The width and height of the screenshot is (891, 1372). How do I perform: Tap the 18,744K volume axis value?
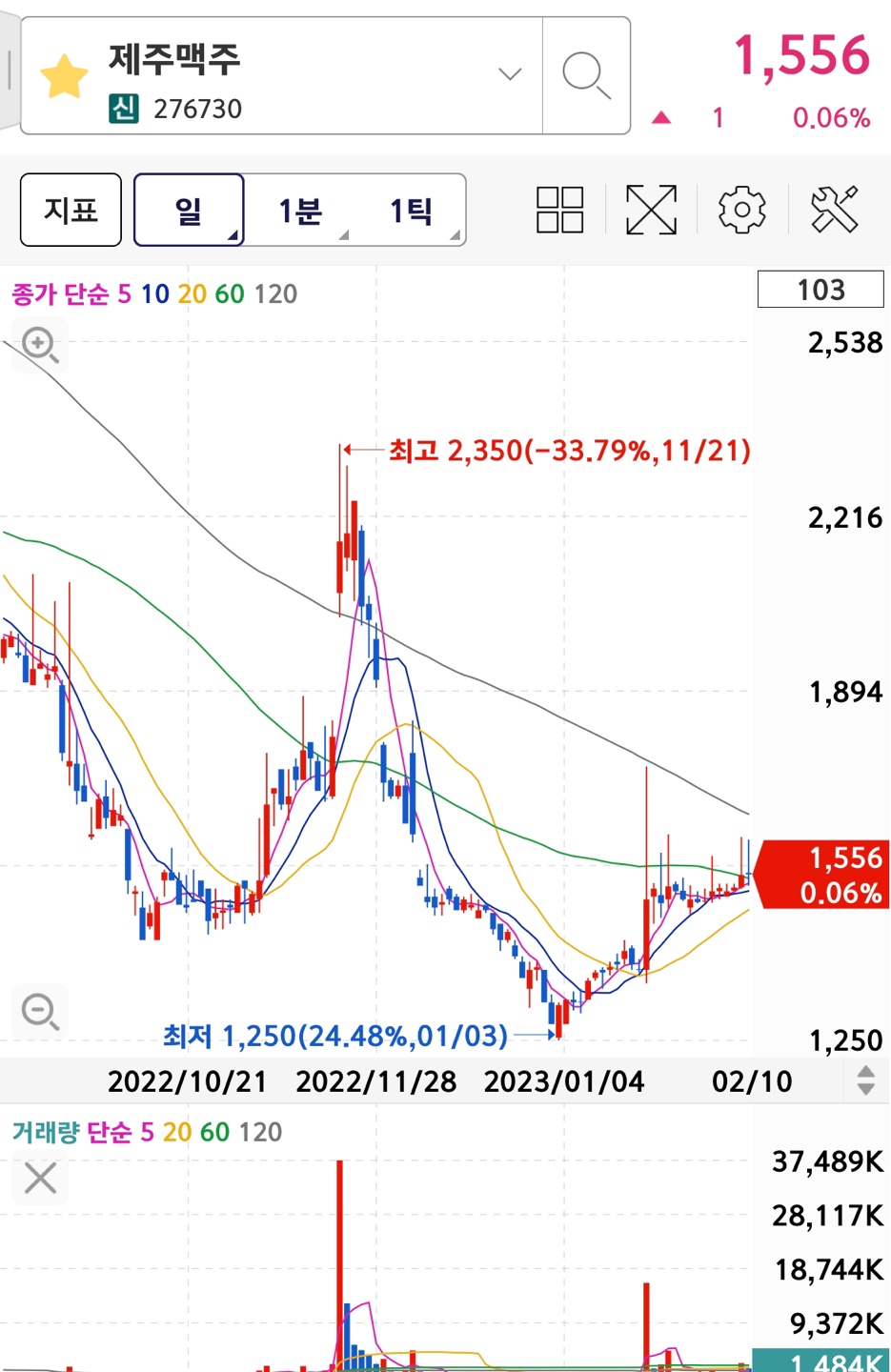click(x=829, y=1270)
